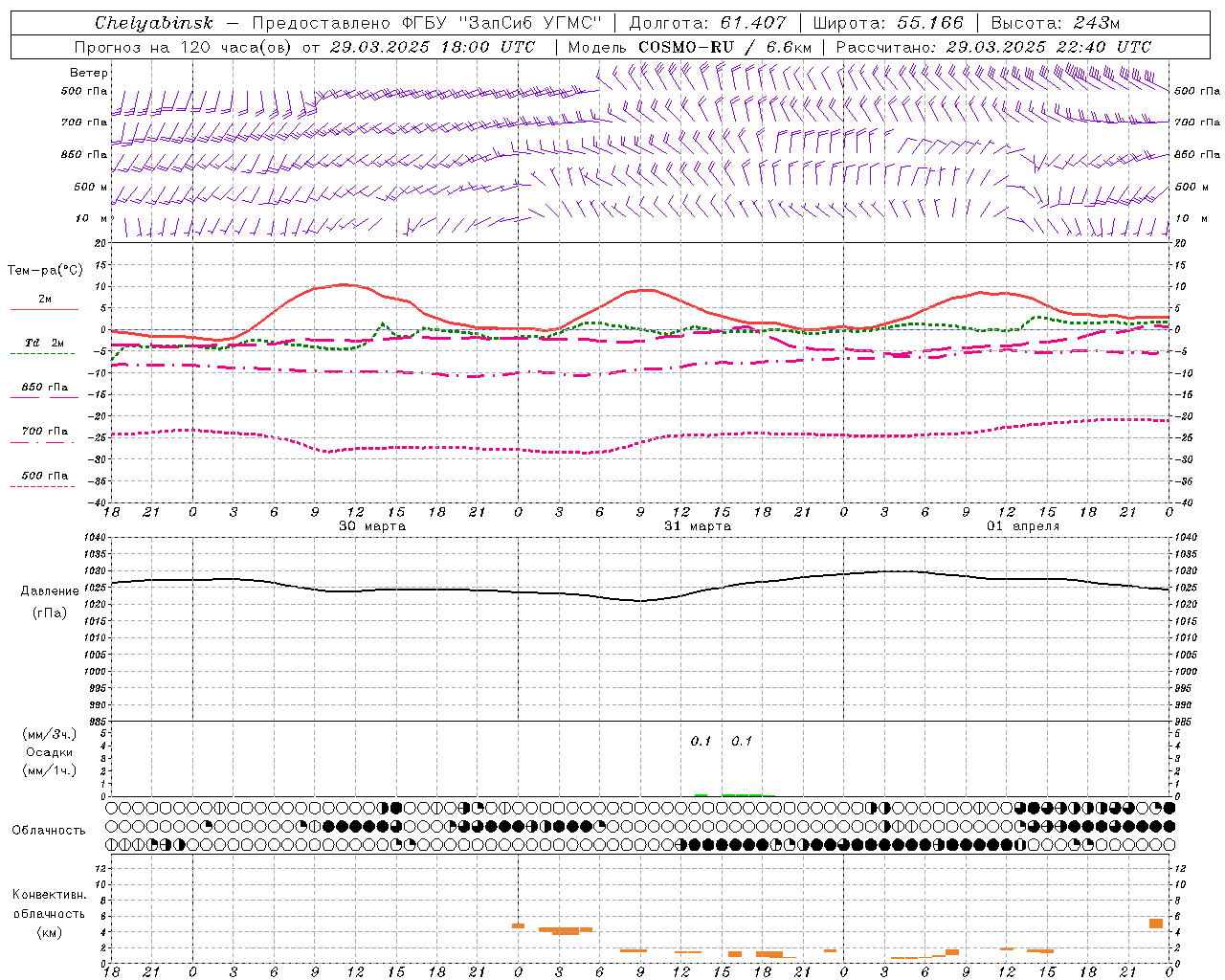Click the '700 гПа' temperature legend entry
The image size is (1225, 980).
point(44,431)
